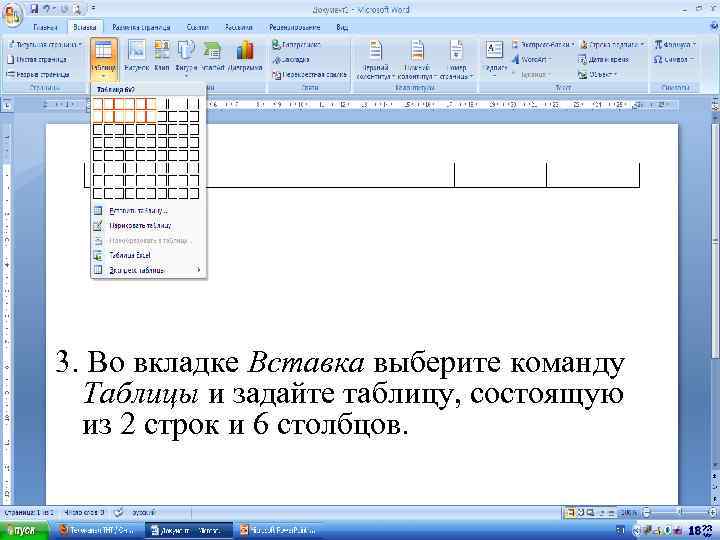Switch to the Рассылки ribbon tab
The image size is (720, 540).
(239, 28)
